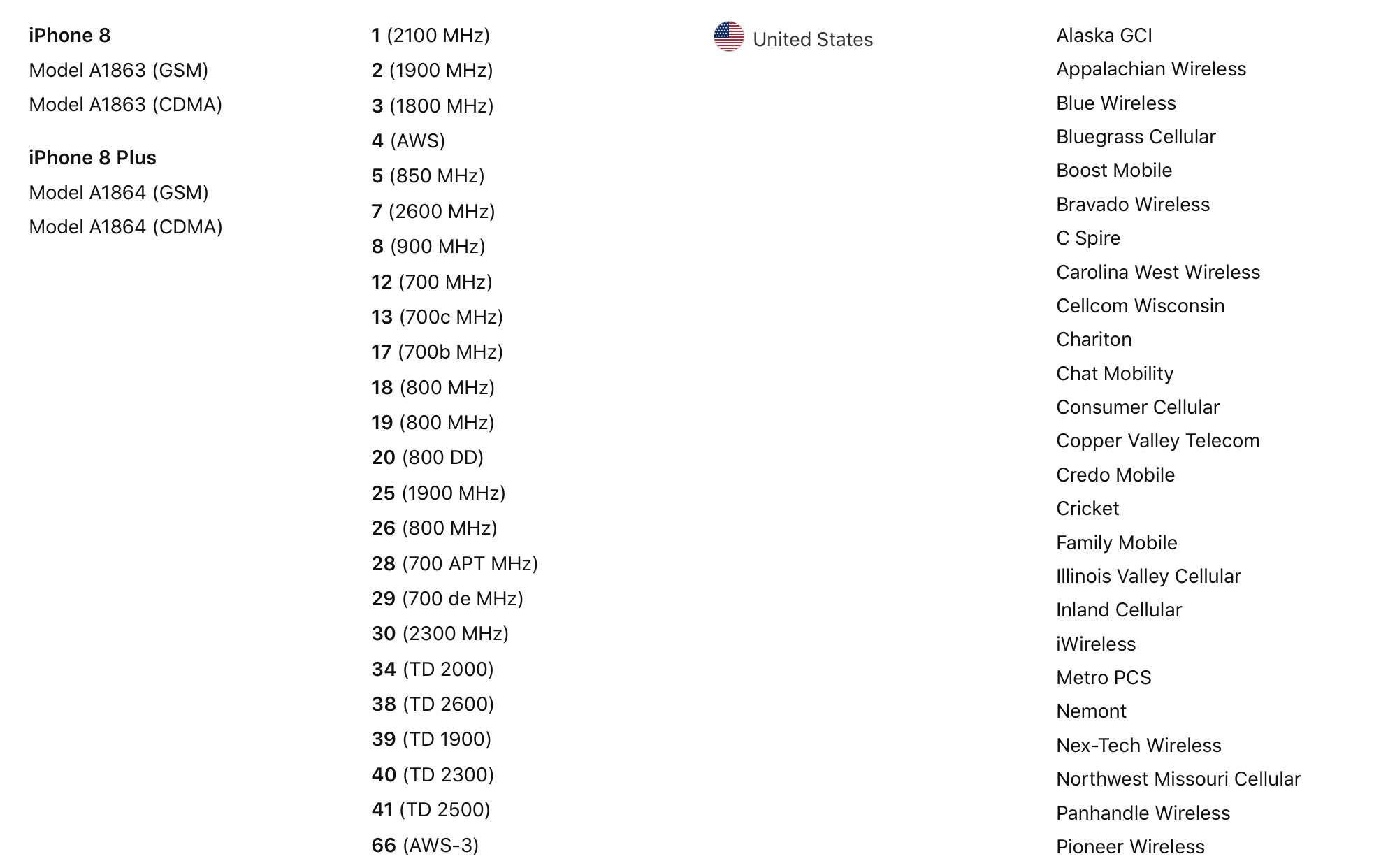Click Metro PCS carrier entry
Viewport: 1381px width, 868px height.
1102,678
